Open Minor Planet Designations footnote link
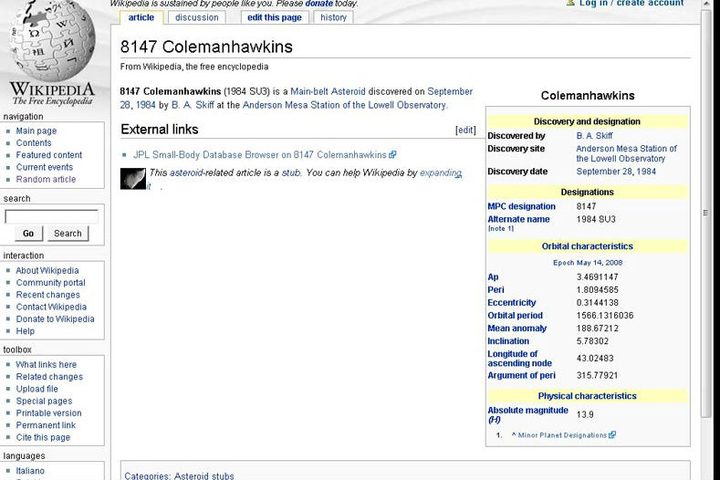720x480 pixels. point(562,435)
